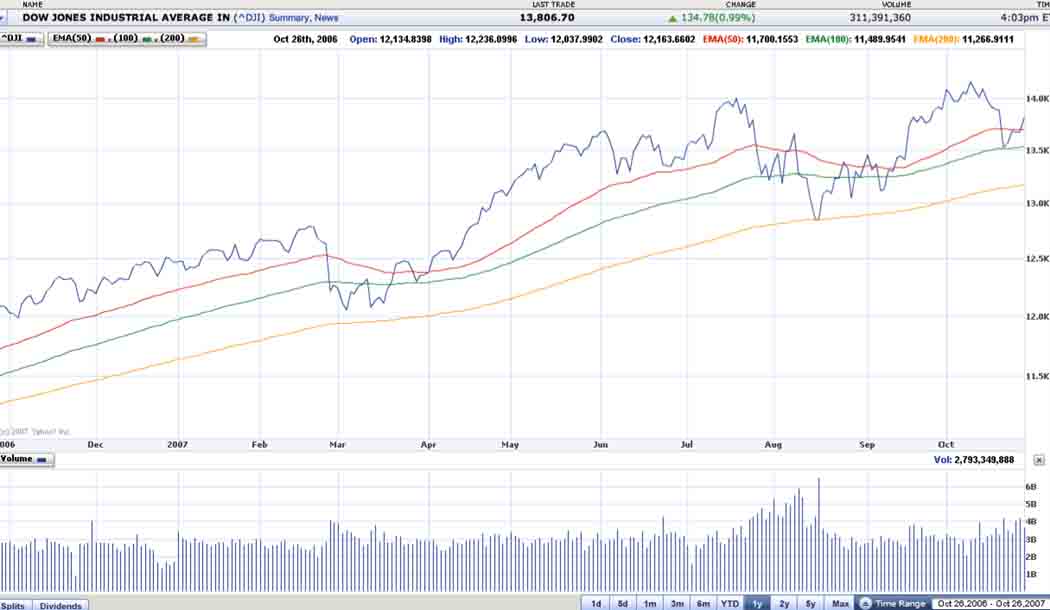Expand the Time Range control

(899, 603)
